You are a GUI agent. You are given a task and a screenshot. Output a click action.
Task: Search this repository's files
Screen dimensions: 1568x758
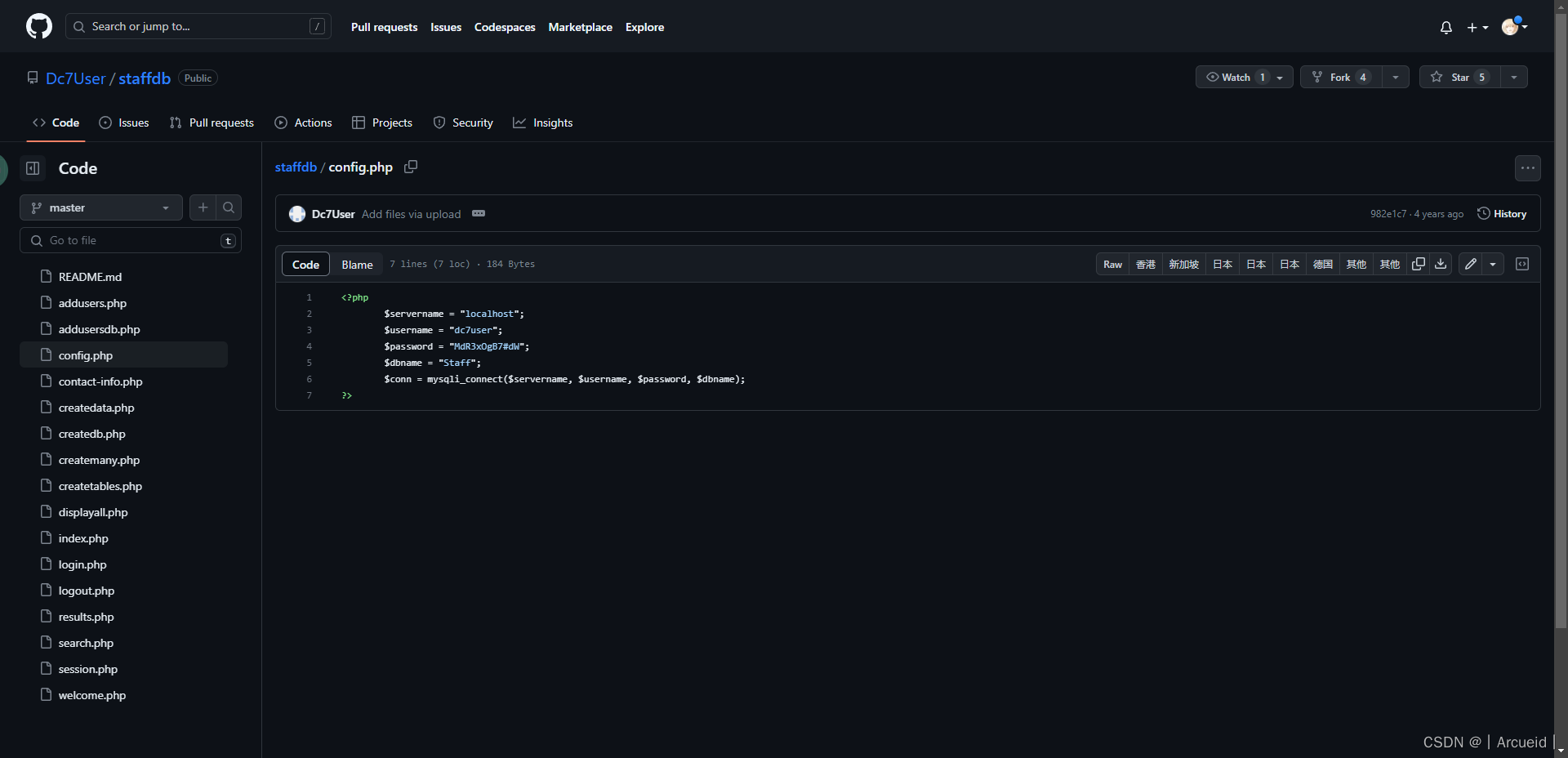(x=229, y=207)
